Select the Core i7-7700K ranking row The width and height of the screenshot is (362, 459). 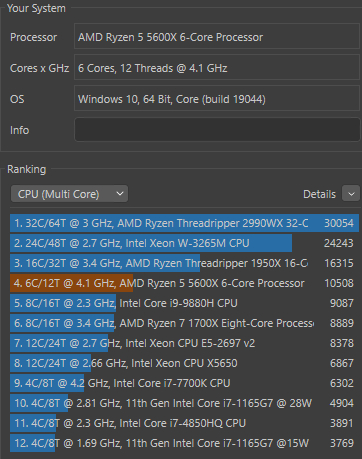point(184,383)
